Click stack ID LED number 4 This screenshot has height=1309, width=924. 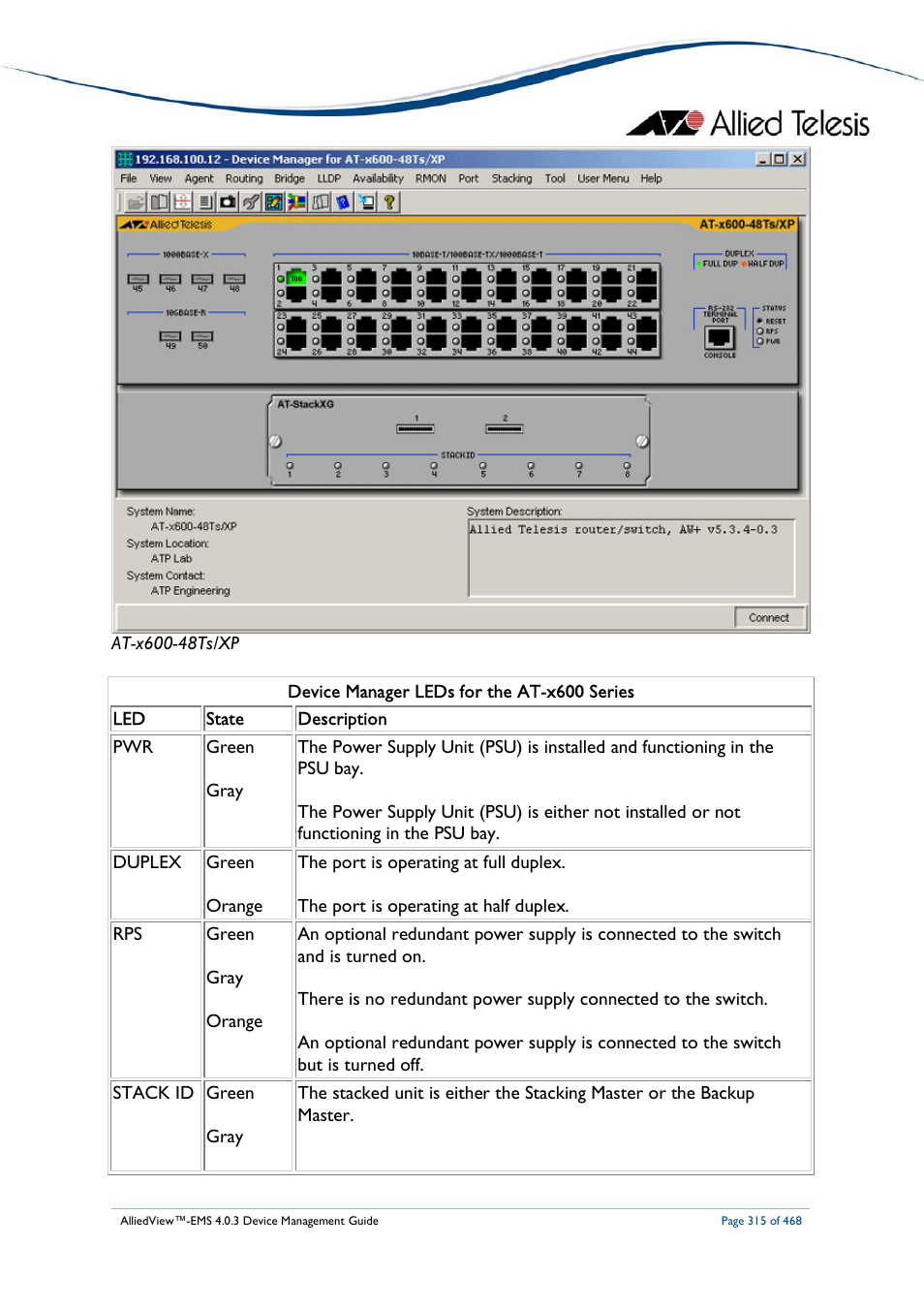434,466
